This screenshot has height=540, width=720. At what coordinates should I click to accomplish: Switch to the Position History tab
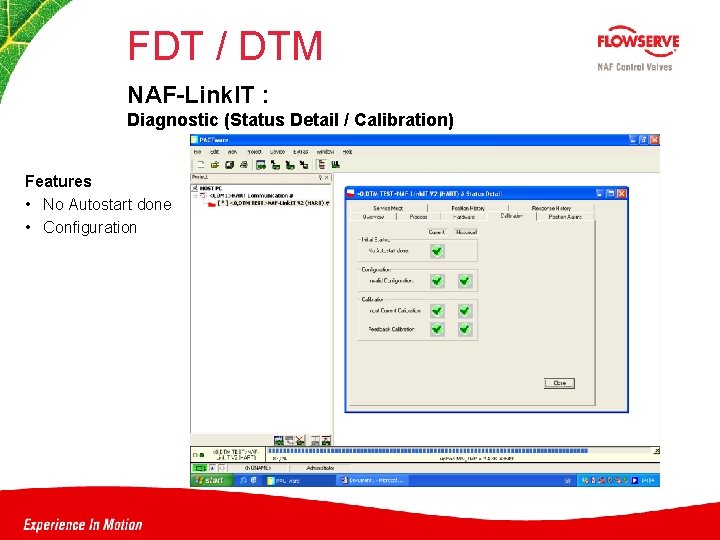point(468,208)
